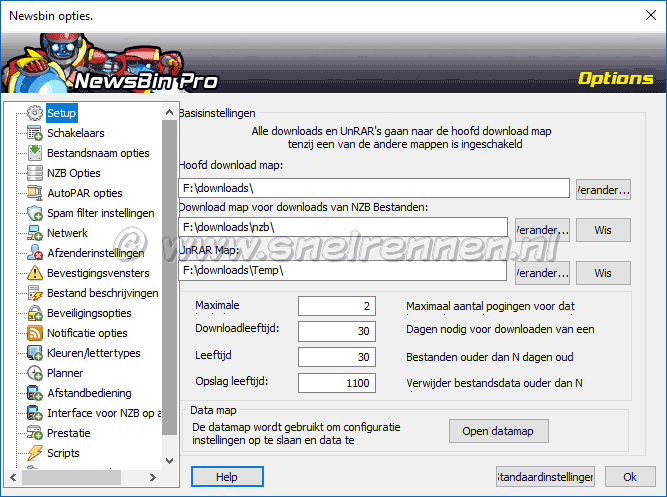Click the NZB download map path field

pyautogui.click(x=343, y=227)
